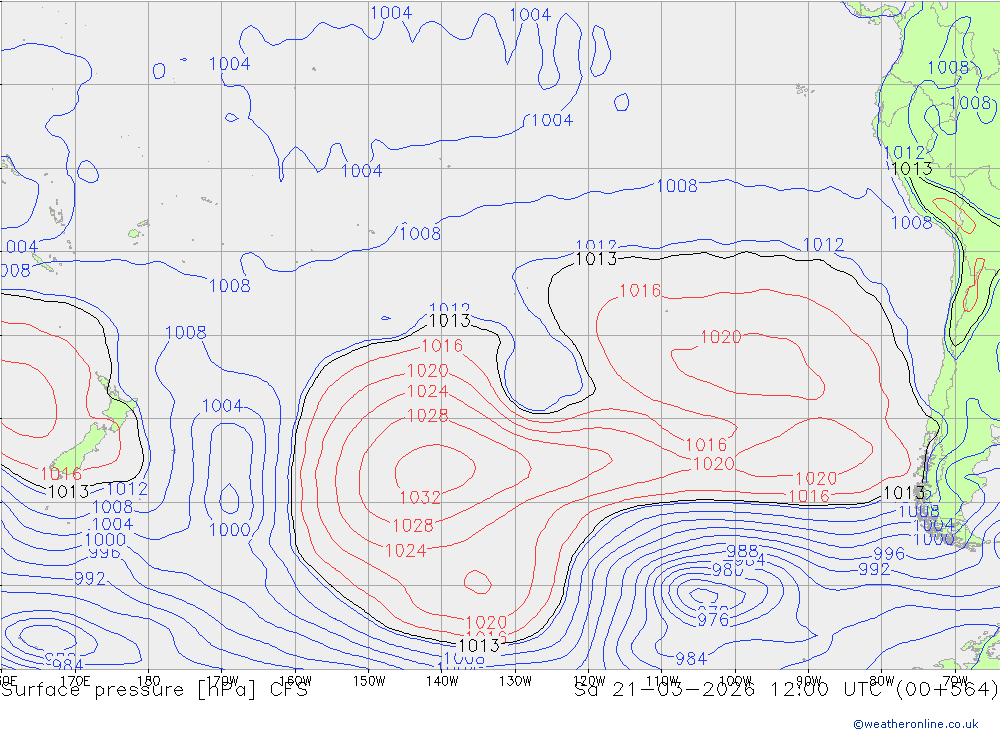Click the 1032 isobar label at the high's centre
This screenshot has height=733, width=1000.
420,497
